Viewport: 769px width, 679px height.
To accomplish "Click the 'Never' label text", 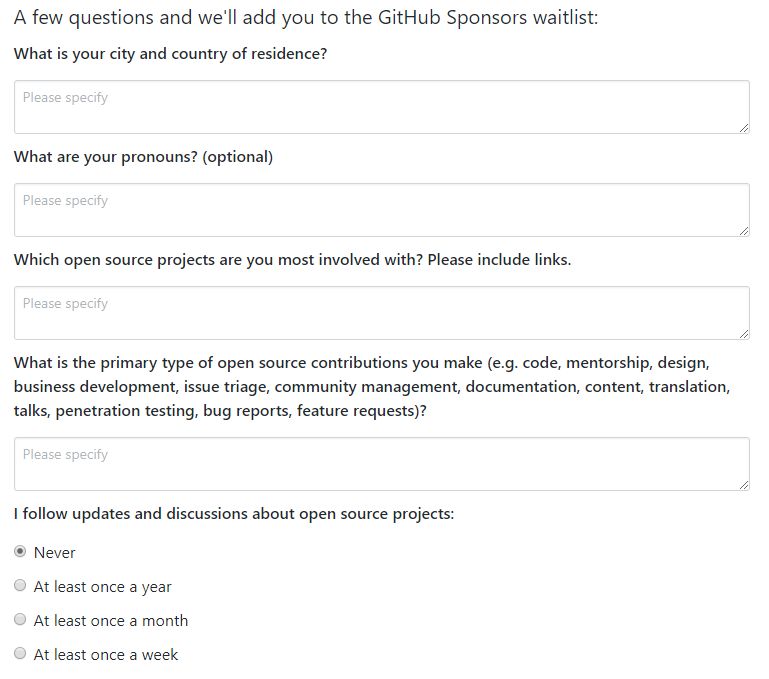I will 54,553.
